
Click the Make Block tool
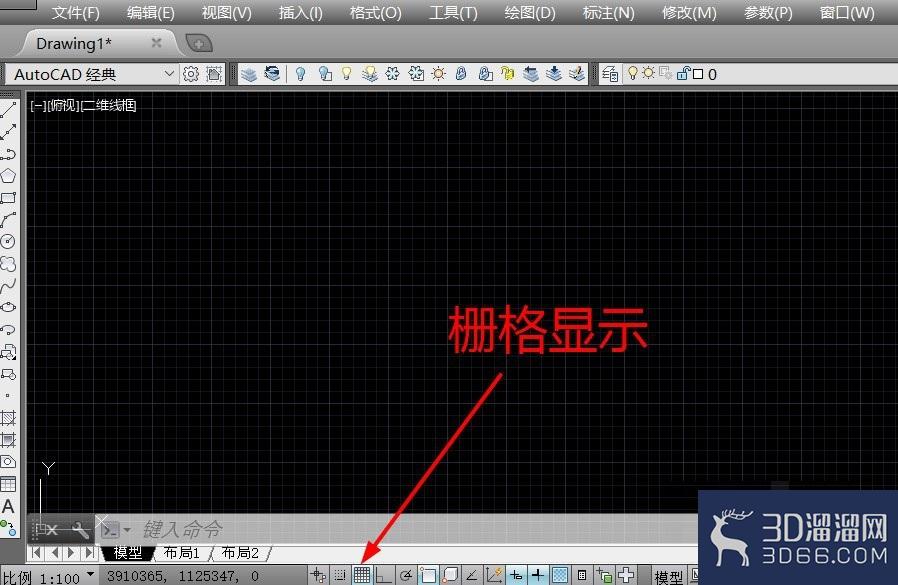click(8, 374)
